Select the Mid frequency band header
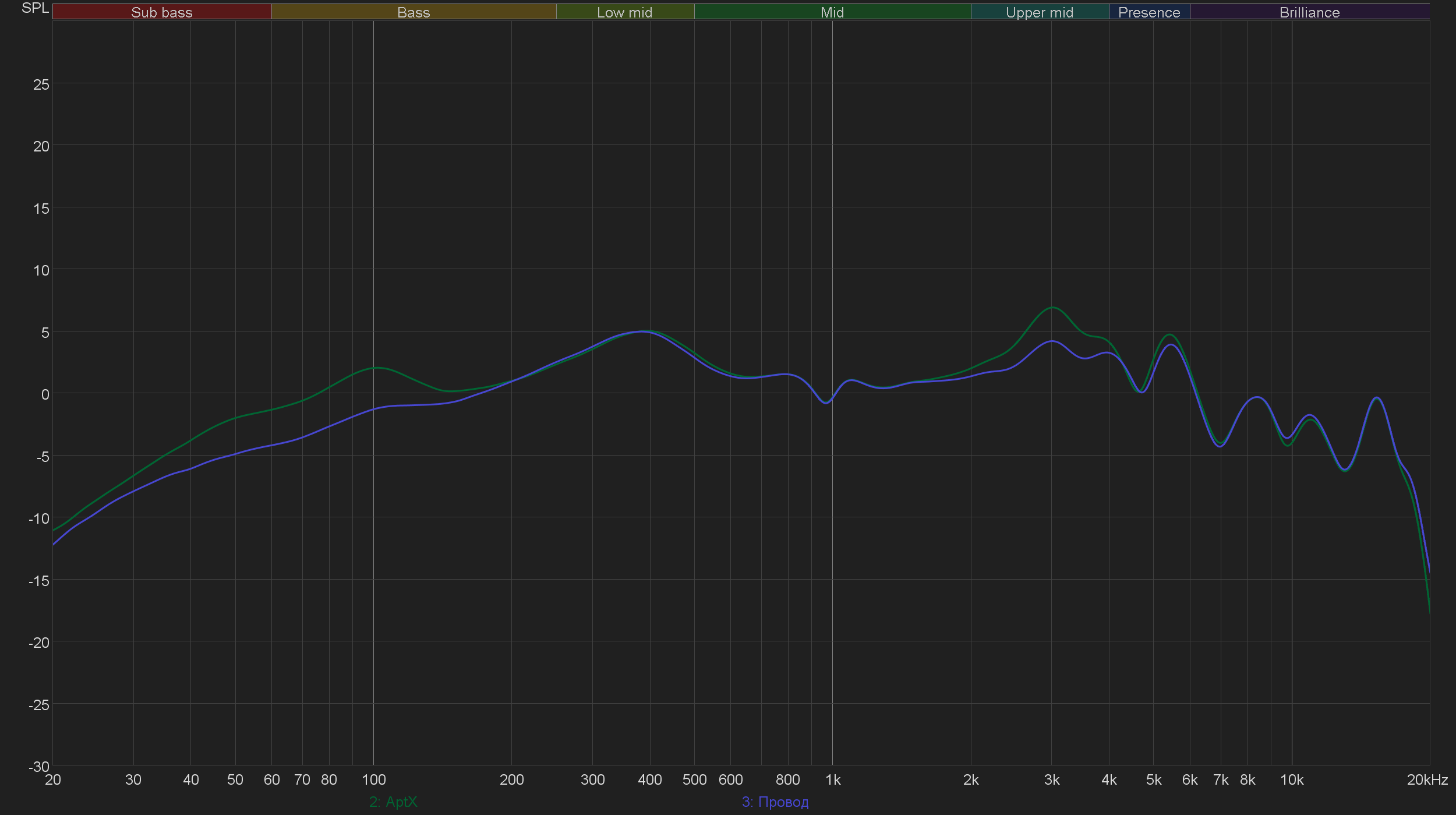The width and height of the screenshot is (1456, 815). coord(832,12)
